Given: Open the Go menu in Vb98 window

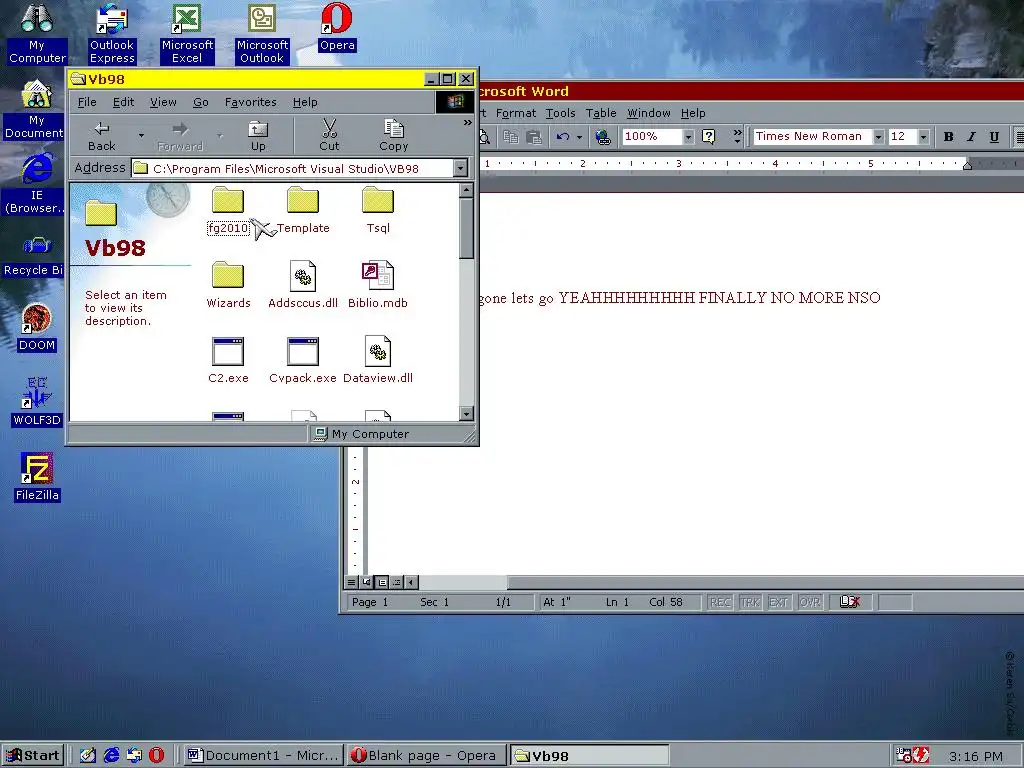Looking at the screenshot, I should pos(200,102).
